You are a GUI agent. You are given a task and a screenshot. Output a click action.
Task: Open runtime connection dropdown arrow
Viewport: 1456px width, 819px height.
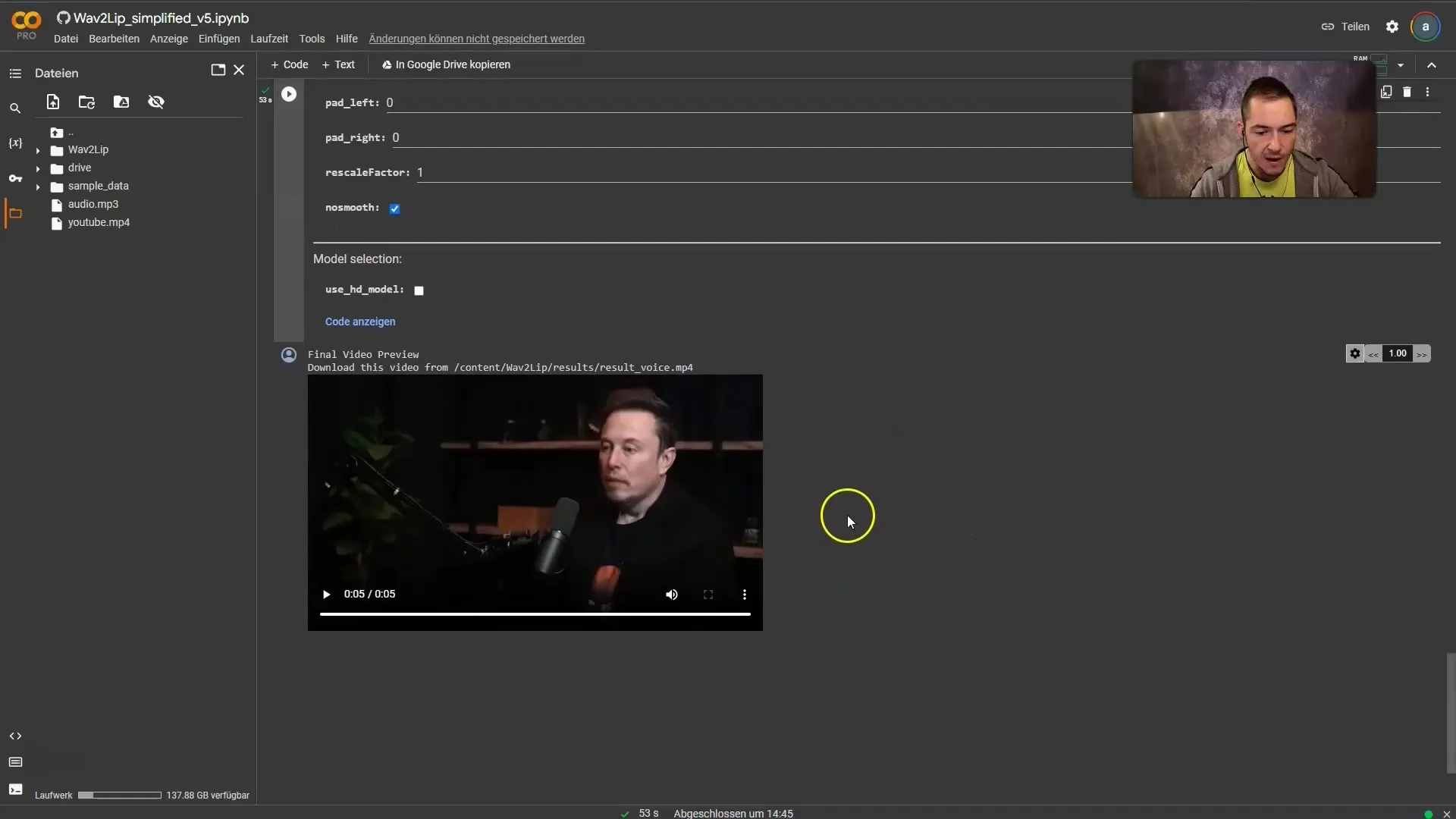[1401, 65]
